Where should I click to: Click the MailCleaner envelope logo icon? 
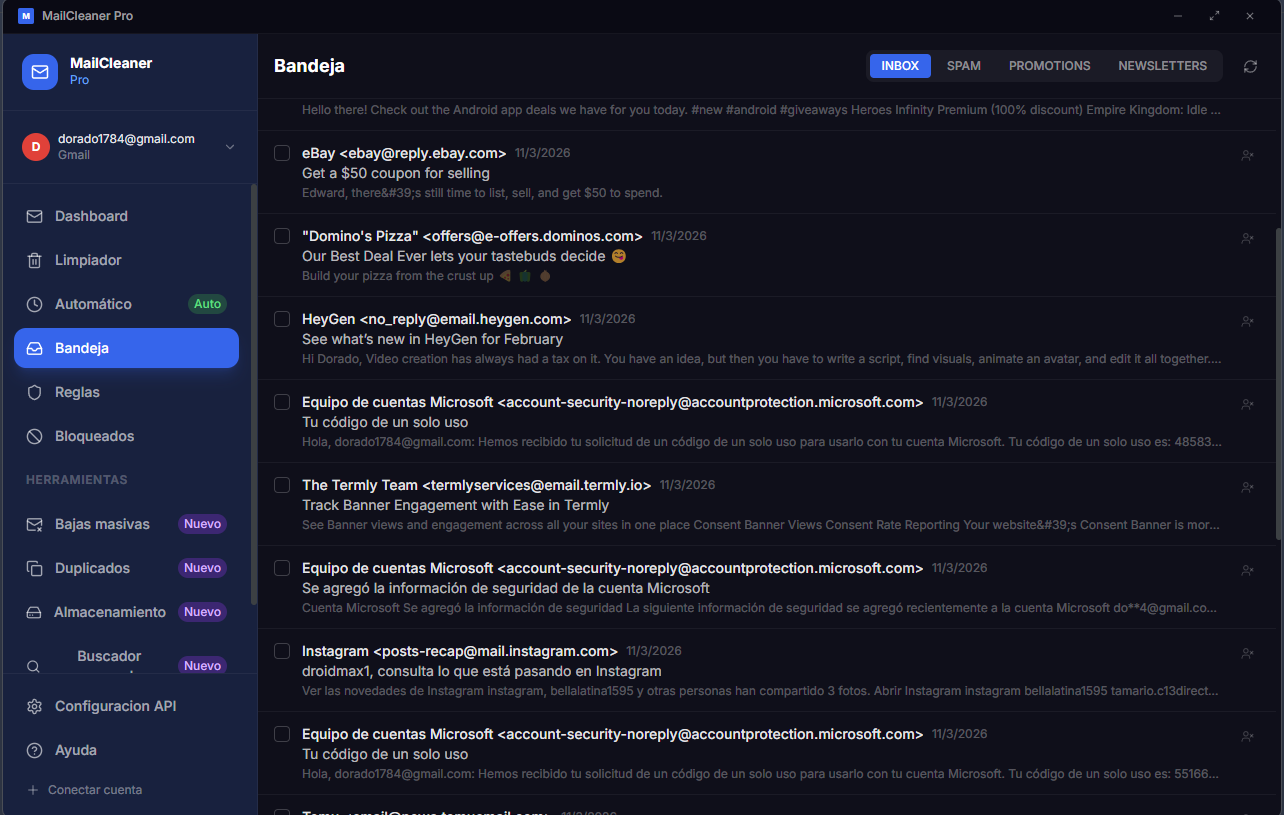pyautogui.click(x=40, y=72)
